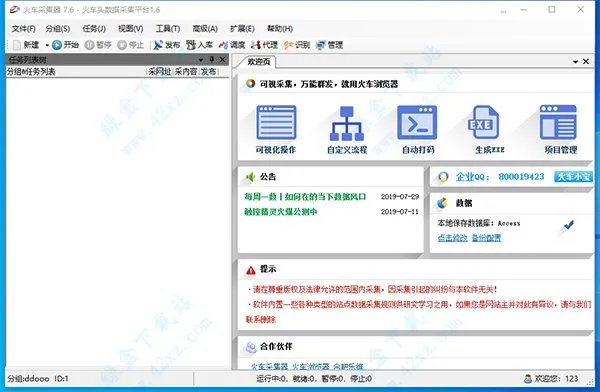Click the 发布 column header in task list

tap(209, 72)
